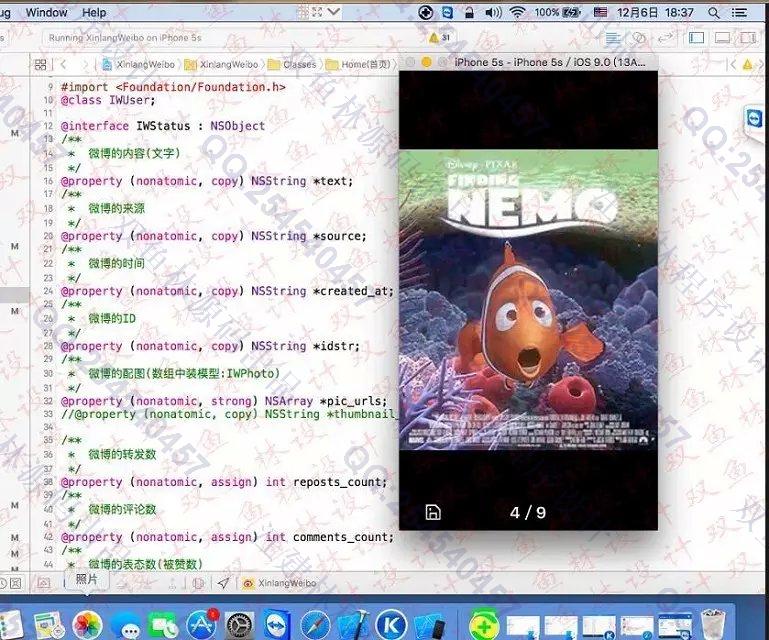Select XinlangWeibo process in debug bar
Image resolution: width=769 pixels, height=640 pixels.
click(280, 583)
